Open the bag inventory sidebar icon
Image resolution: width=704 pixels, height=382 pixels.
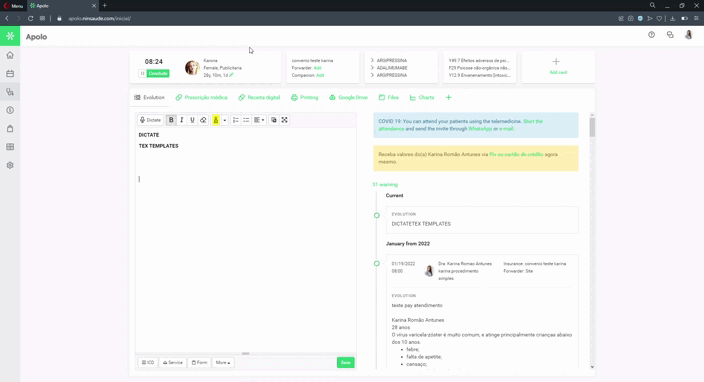click(10, 129)
